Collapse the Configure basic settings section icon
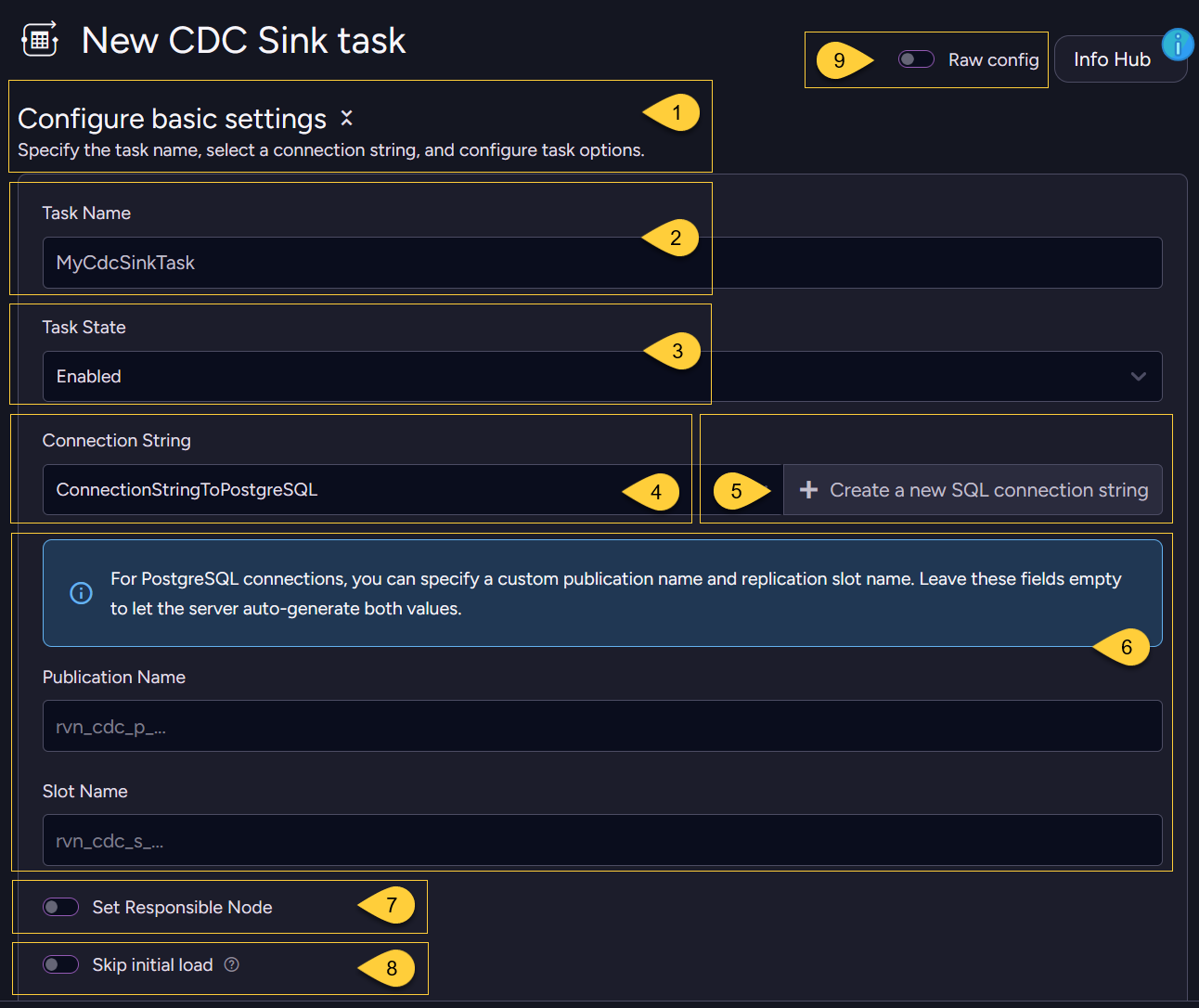The width and height of the screenshot is (1199, 1008). click(x=346, y=118)
